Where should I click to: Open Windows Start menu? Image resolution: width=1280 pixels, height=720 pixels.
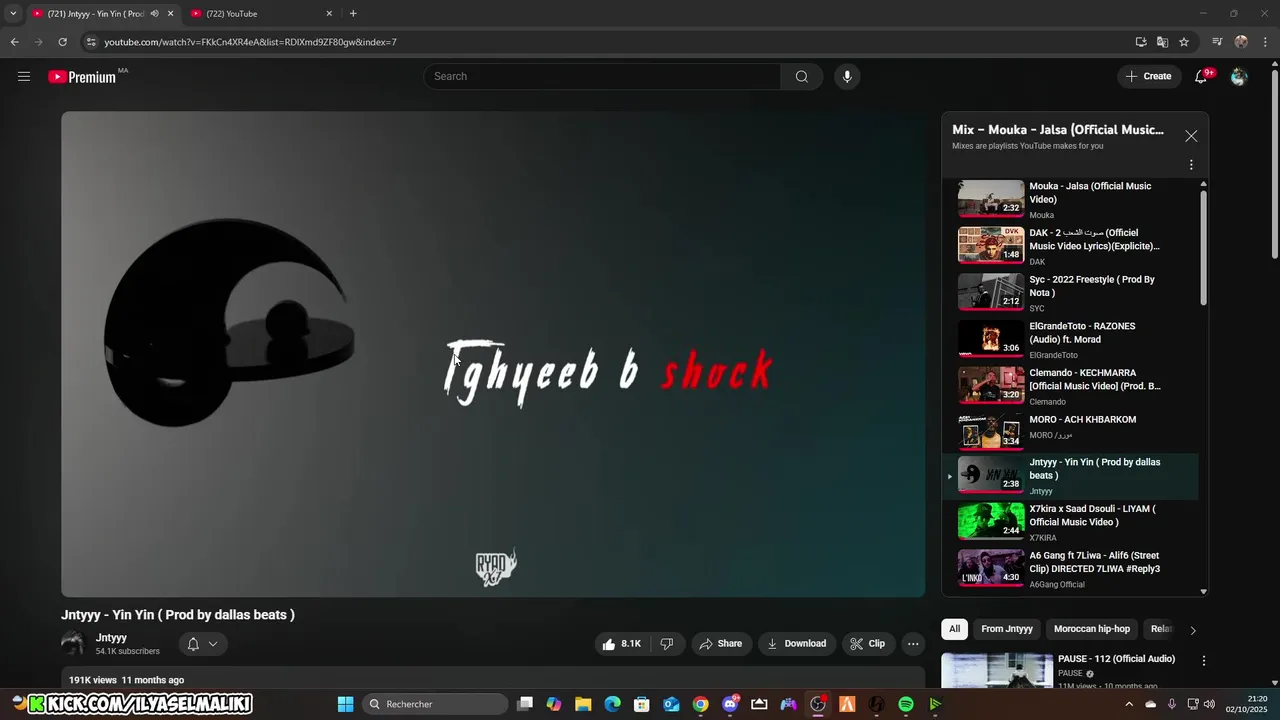coord(345,704)
